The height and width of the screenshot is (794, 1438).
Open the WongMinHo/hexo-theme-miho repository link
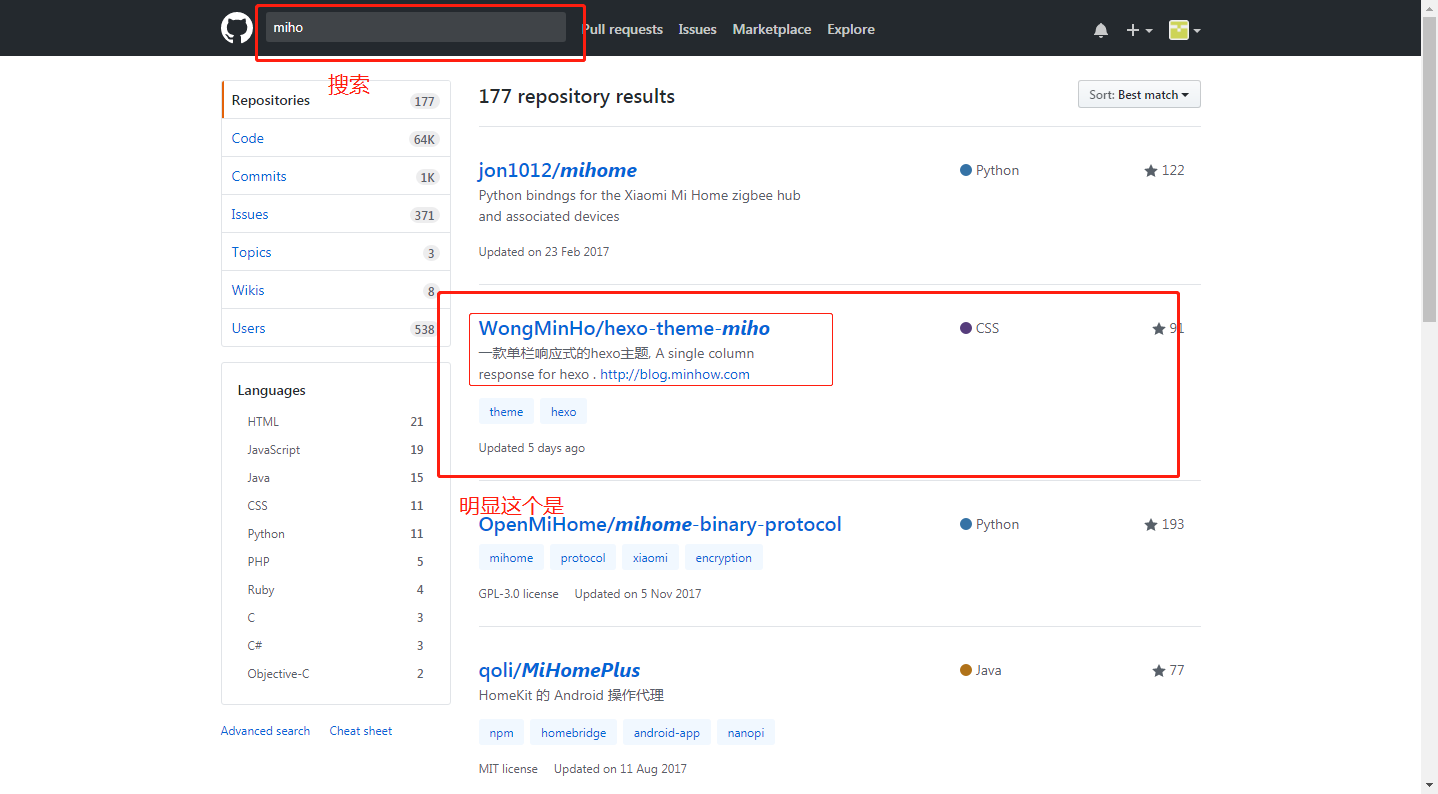pyautogui.click(x=624, y=328)
